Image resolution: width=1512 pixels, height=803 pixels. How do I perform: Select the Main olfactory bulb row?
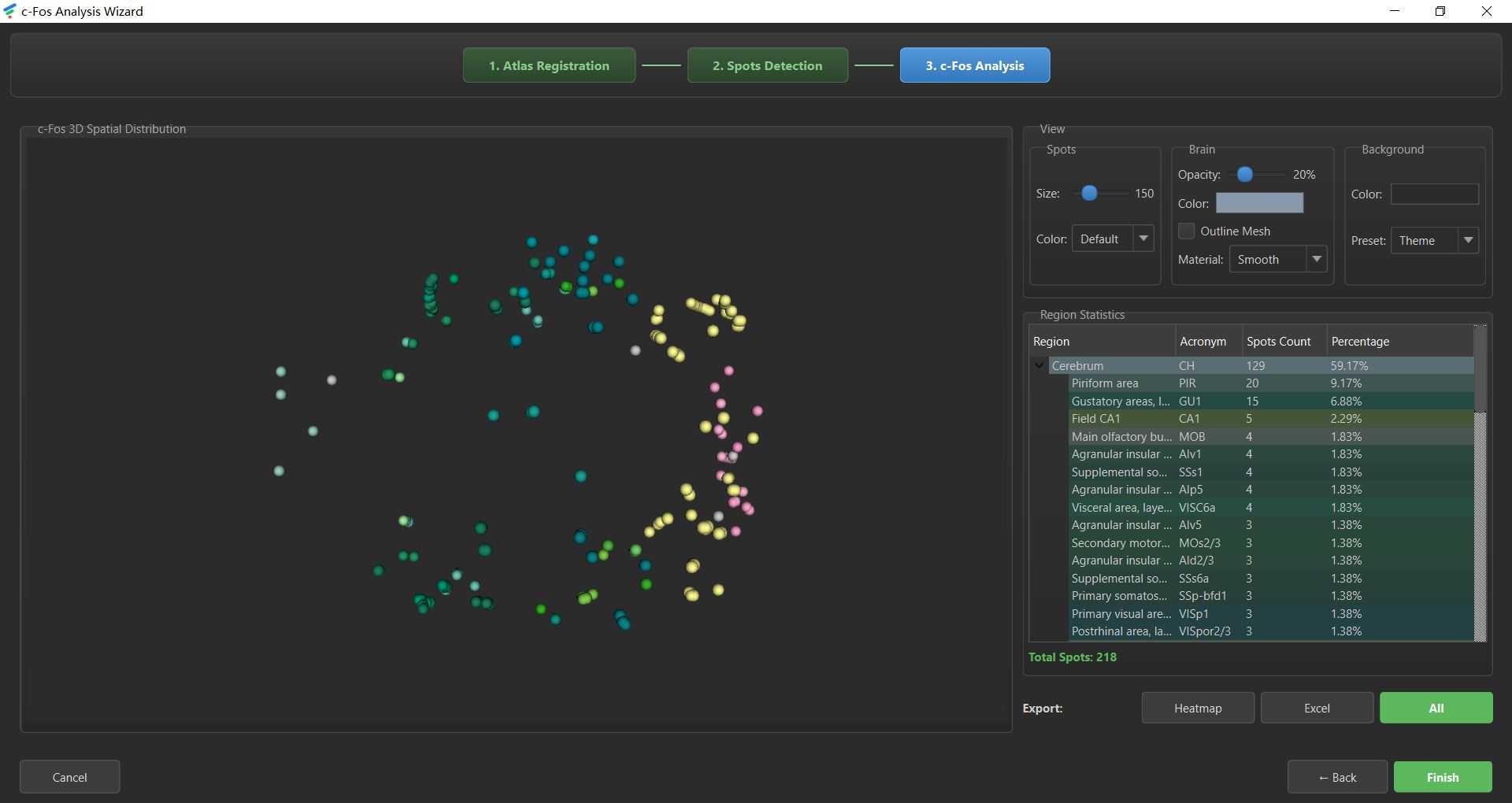click(x=1271, y=436)
